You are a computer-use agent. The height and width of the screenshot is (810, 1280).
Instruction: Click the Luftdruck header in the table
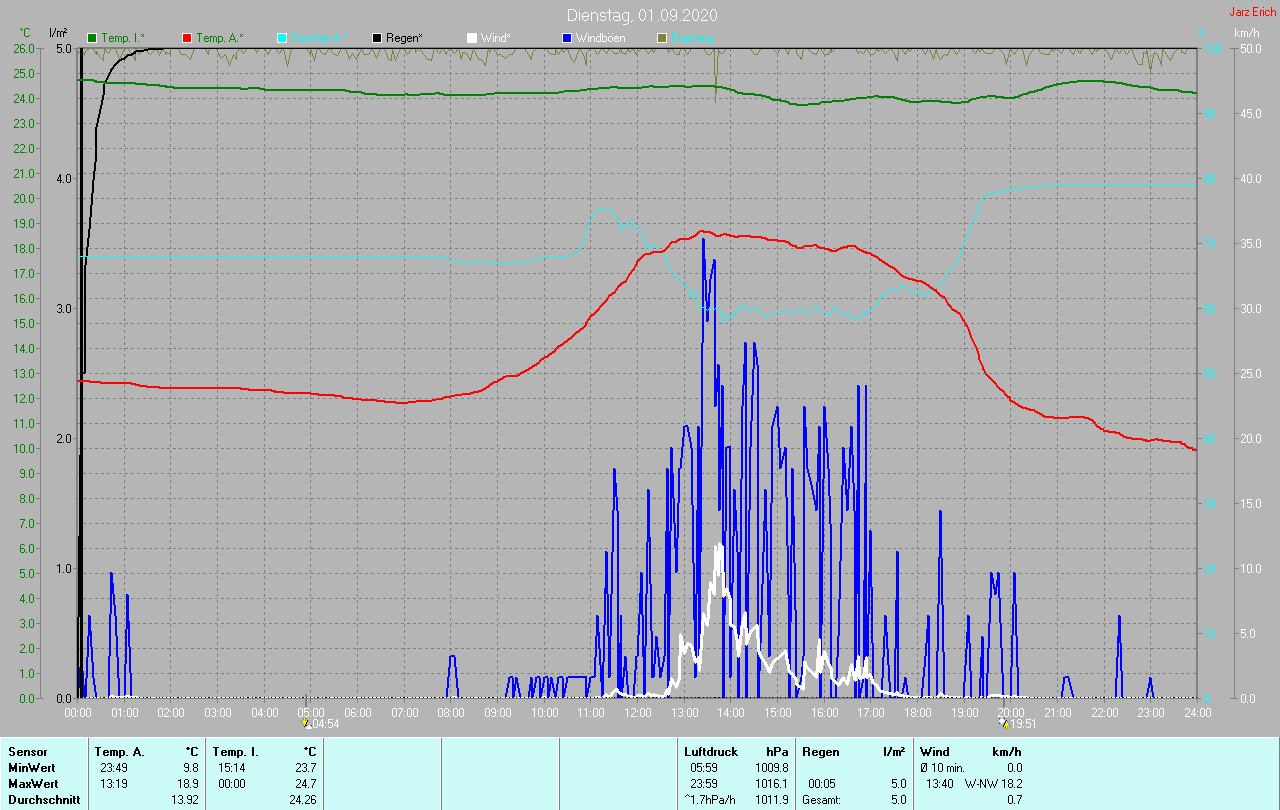point(710,751)
